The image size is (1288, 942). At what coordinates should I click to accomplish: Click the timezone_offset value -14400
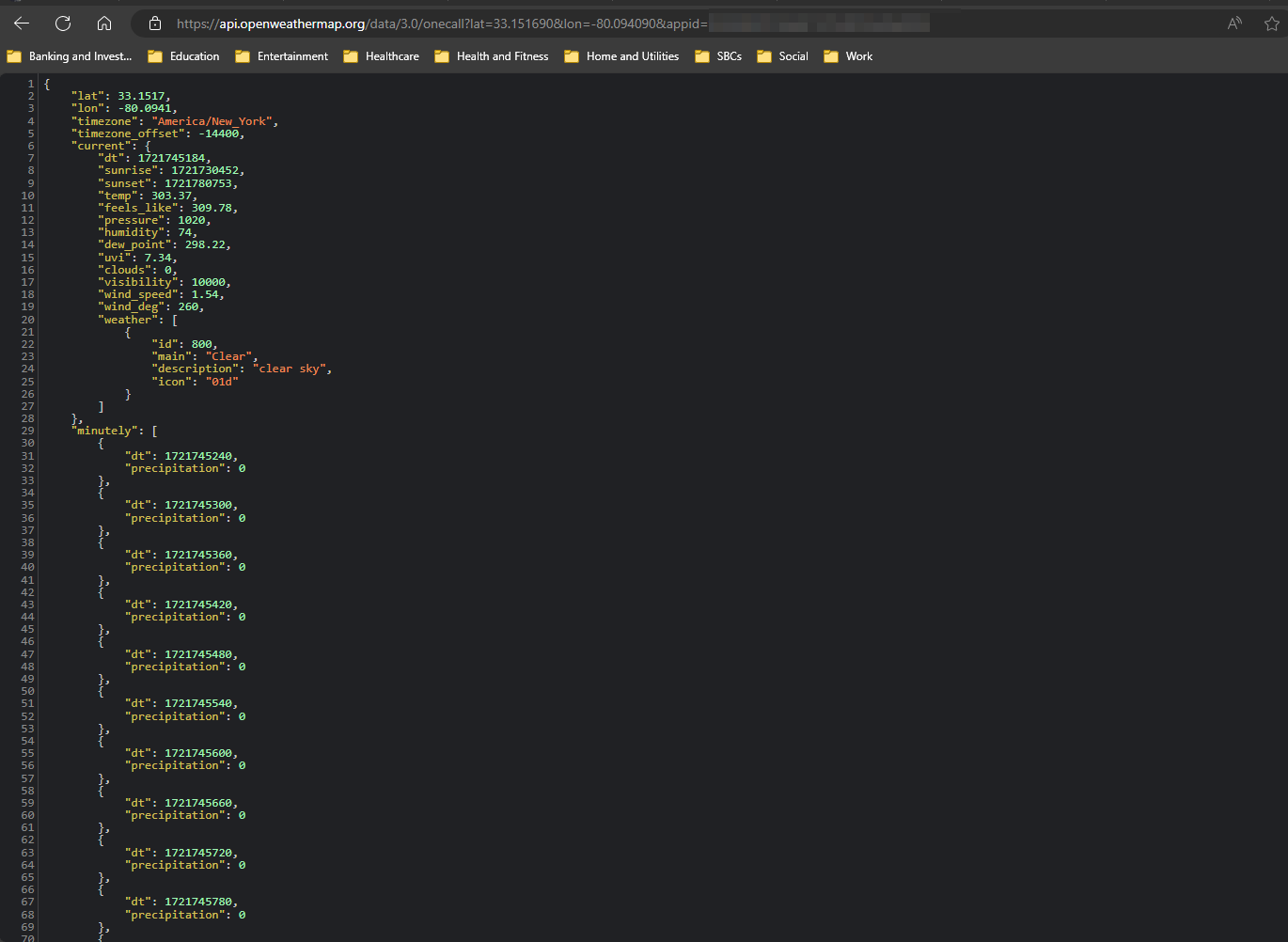(x=219, y=133)
